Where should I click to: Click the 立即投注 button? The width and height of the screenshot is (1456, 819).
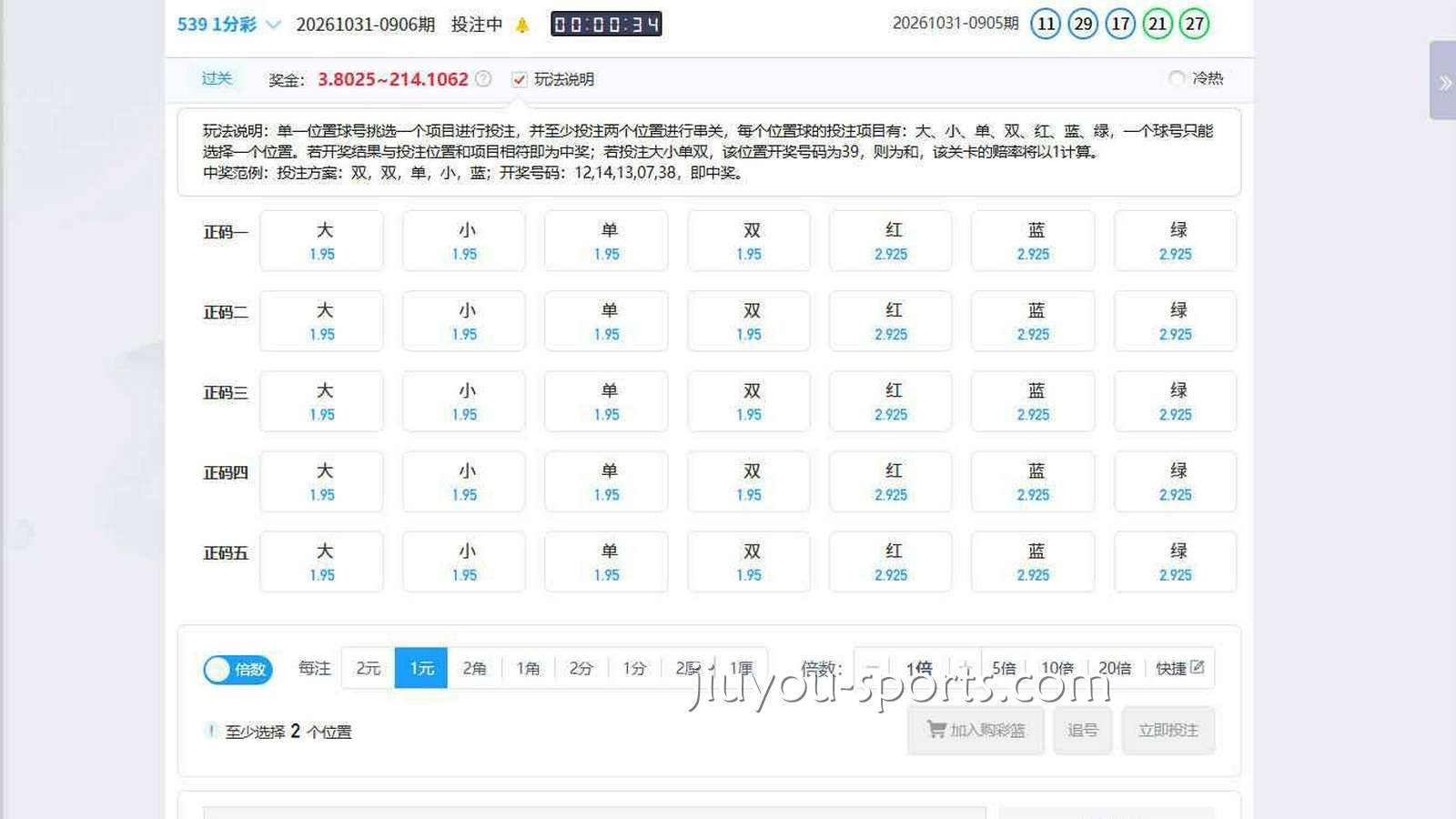tap(1168, 730)
